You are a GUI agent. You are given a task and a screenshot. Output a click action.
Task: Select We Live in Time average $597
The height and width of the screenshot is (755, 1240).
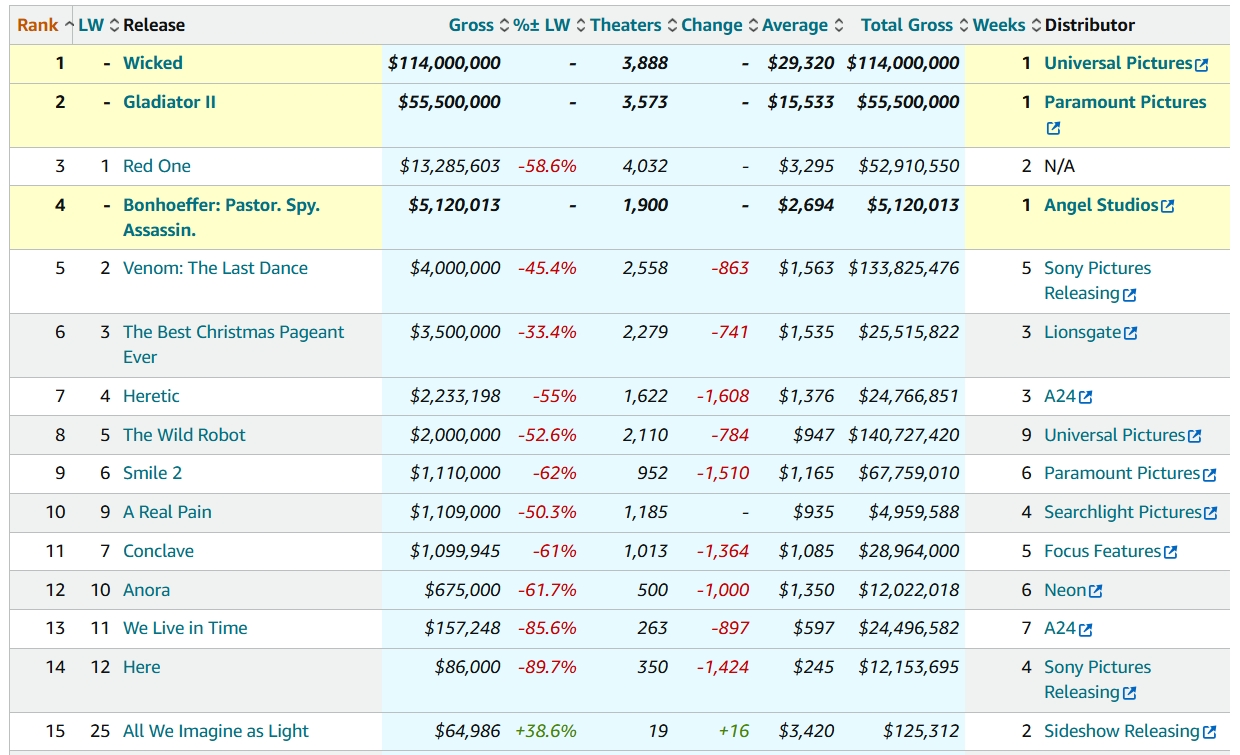pyautogui.click(x=815, y=628)
